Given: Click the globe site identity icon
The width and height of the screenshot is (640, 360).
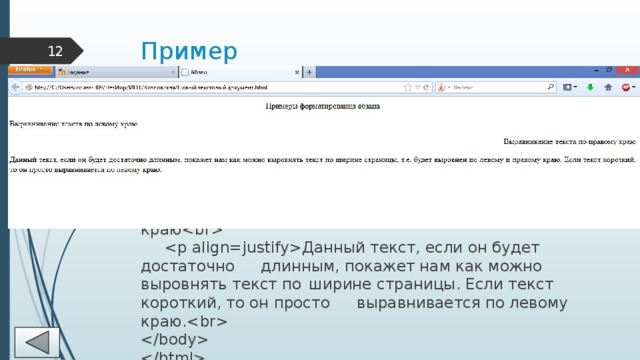Looking at the screenshot, I should point(29,87).
